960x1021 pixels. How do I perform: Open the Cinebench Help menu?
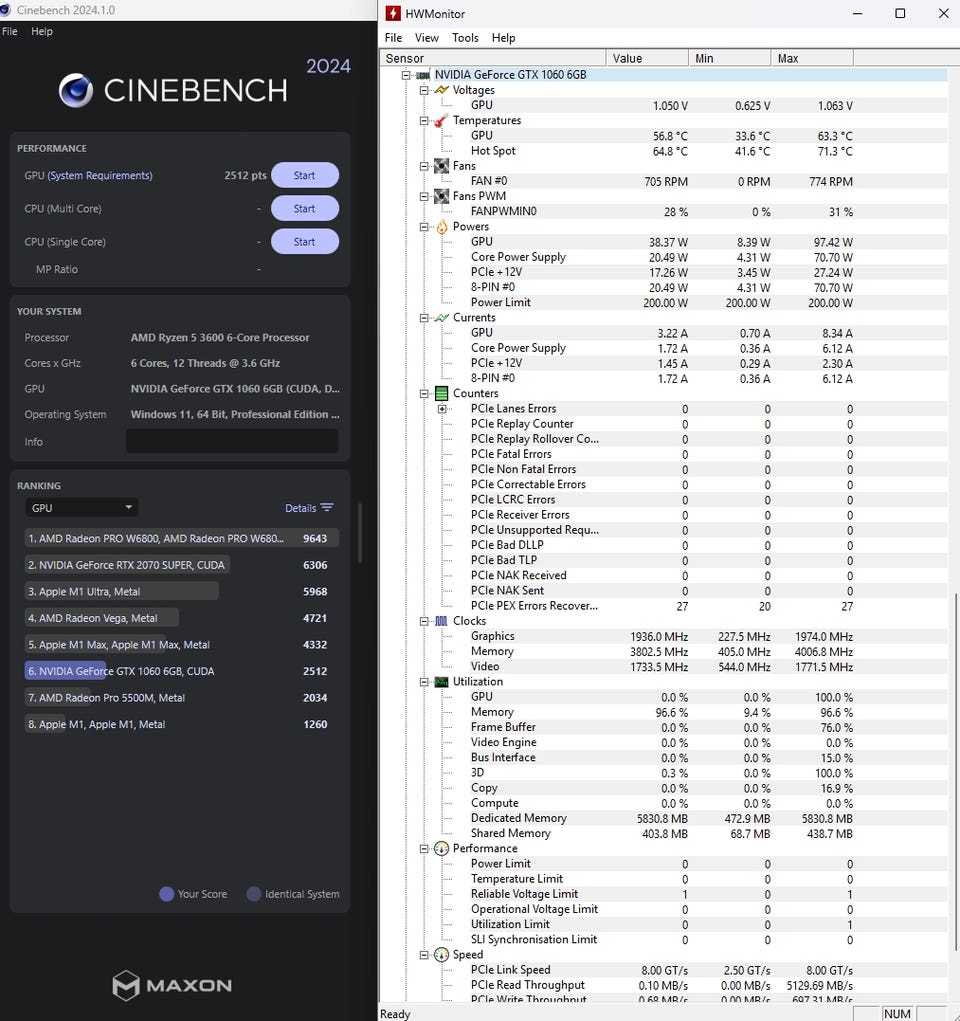point(42,32)
